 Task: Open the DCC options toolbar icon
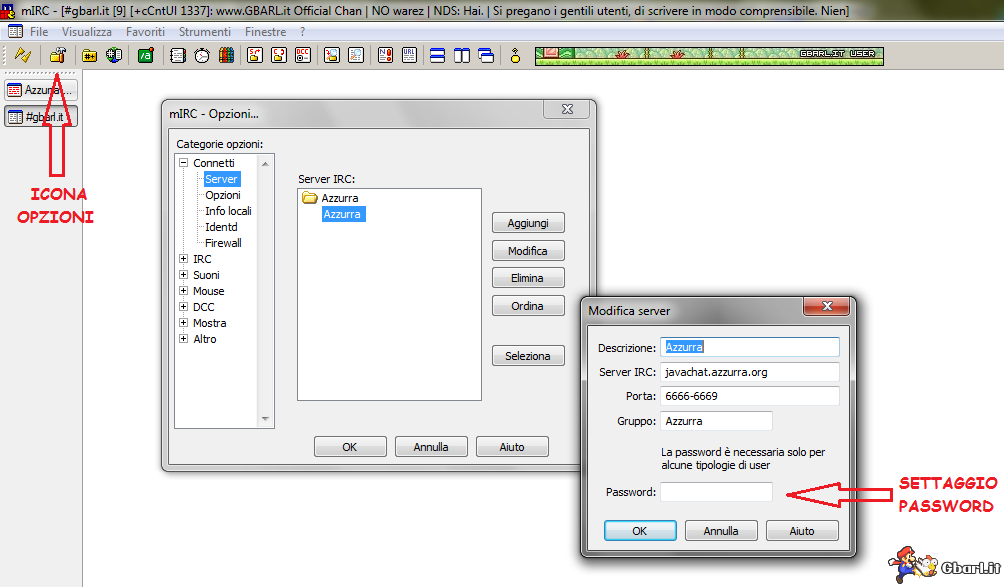pos(303,56)
